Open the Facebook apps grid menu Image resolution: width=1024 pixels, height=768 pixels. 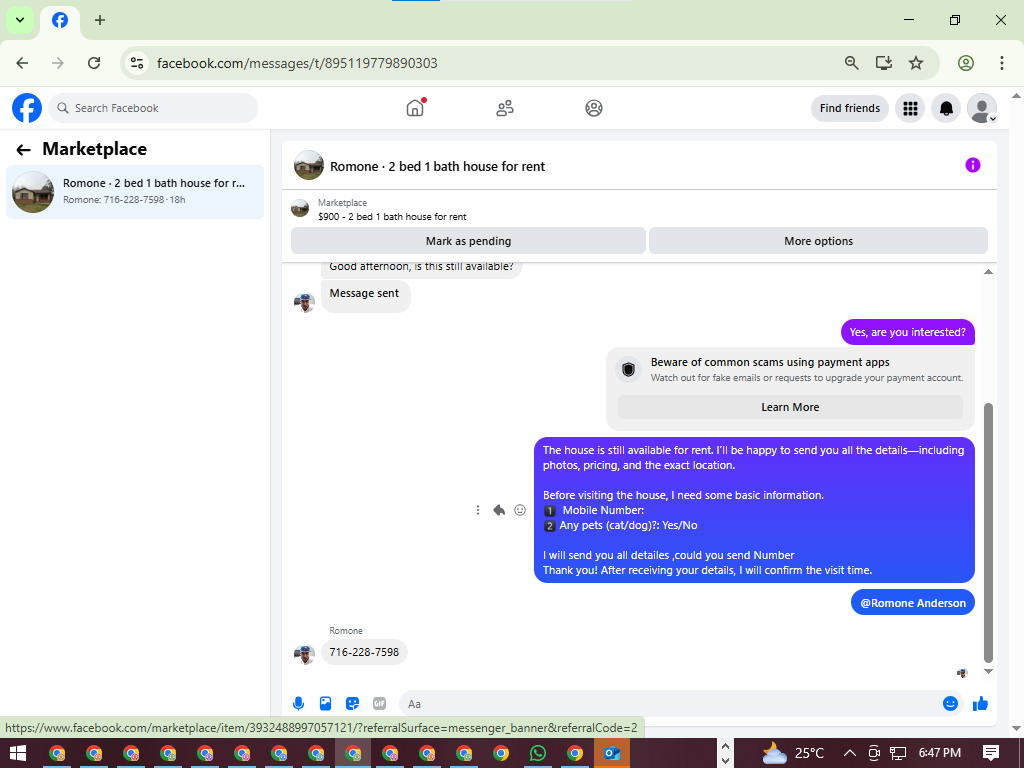point(910,108)
